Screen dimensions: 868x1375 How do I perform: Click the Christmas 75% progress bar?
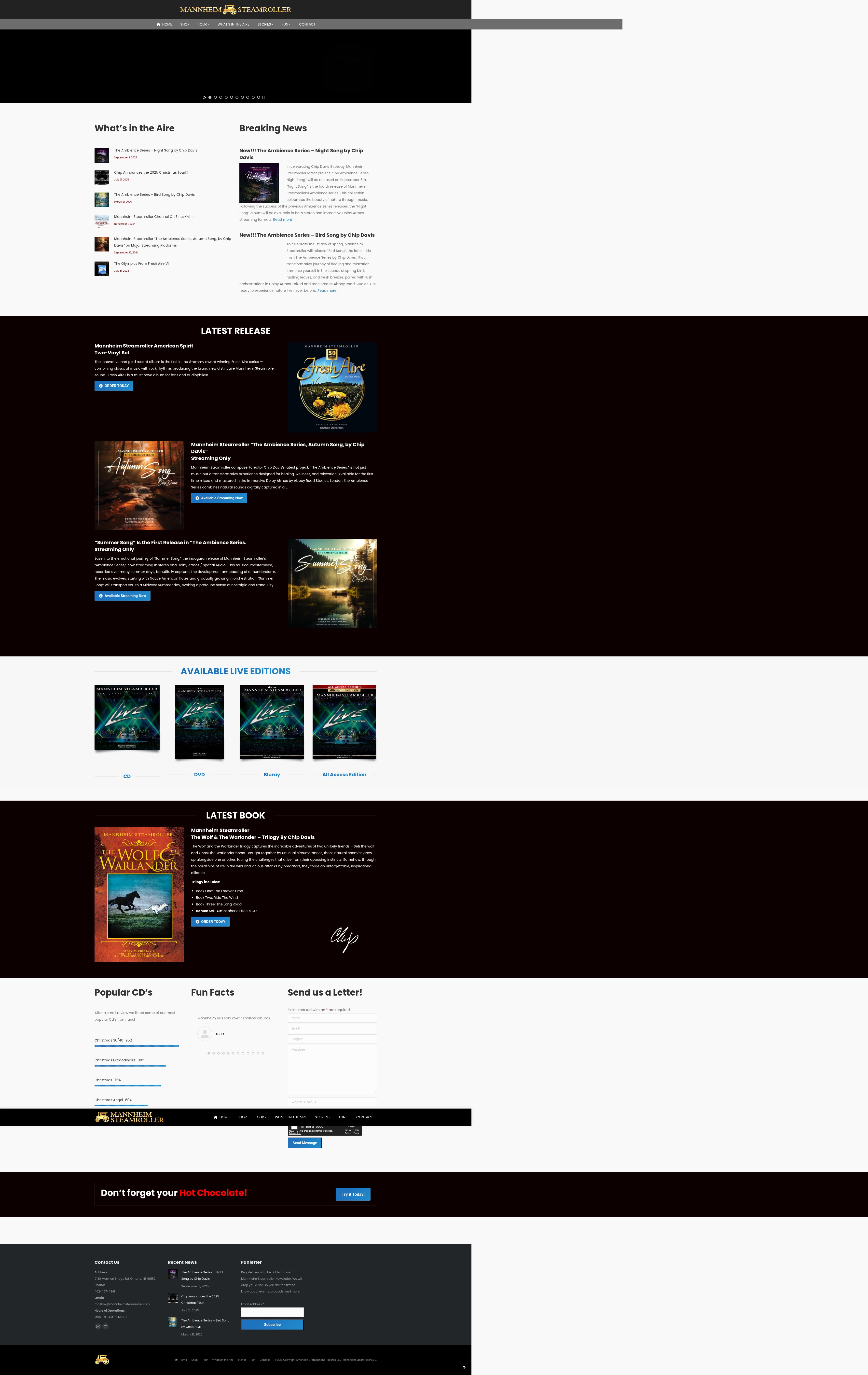click(x=128, y=1085)
